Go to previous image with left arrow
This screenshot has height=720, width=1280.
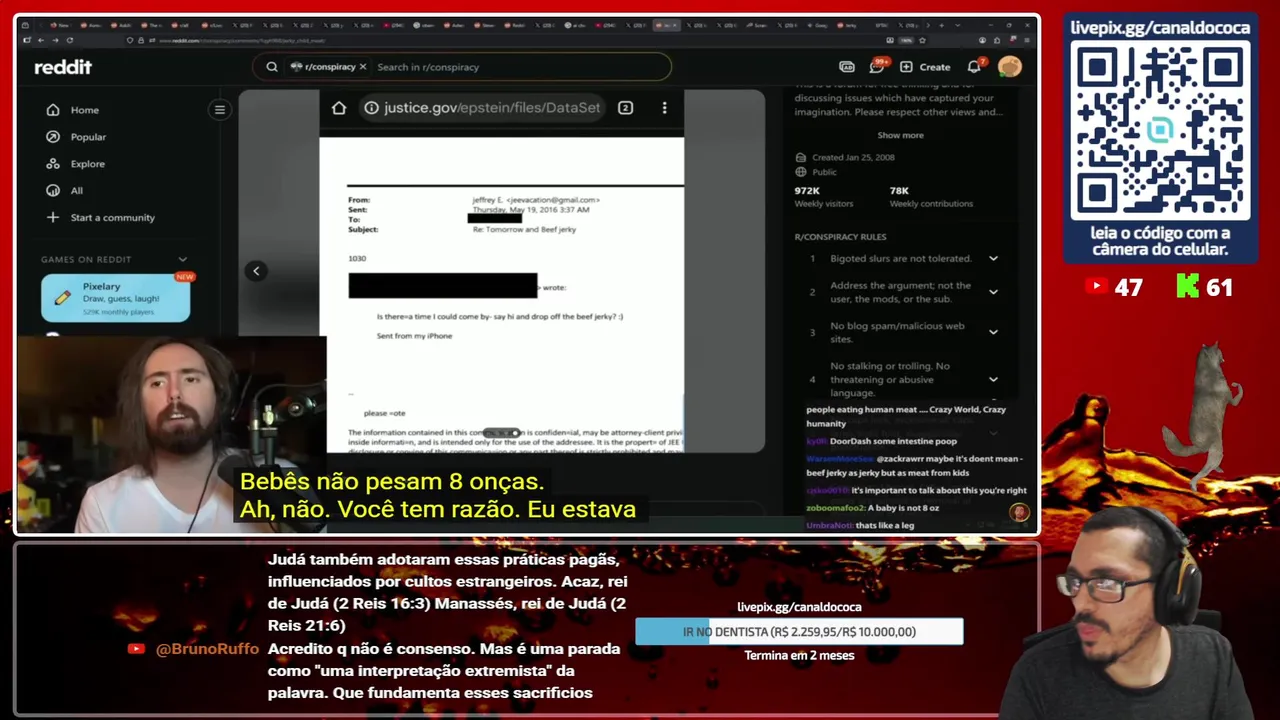click(x=256, y=271)
